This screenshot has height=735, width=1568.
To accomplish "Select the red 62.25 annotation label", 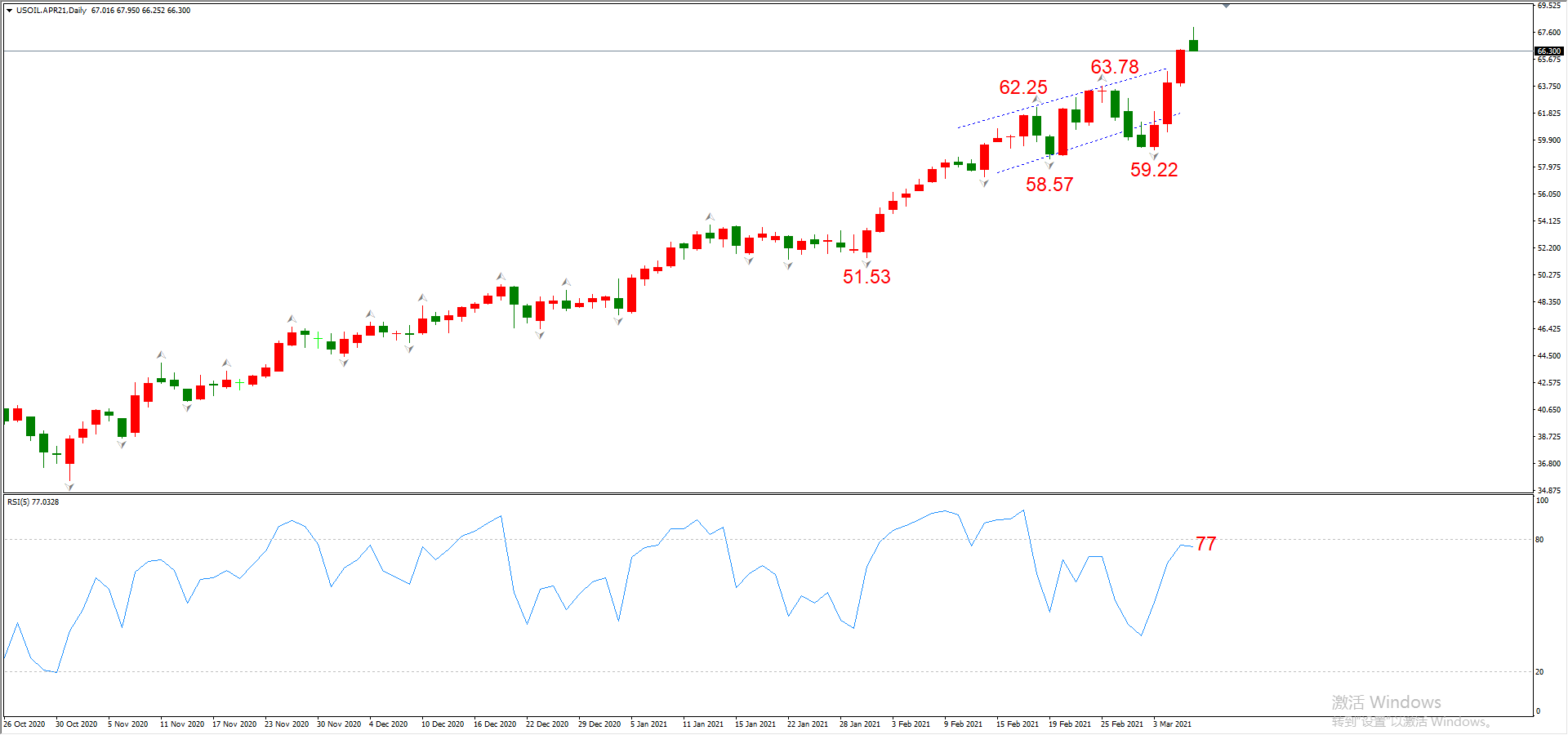I will click(1023, 87).
